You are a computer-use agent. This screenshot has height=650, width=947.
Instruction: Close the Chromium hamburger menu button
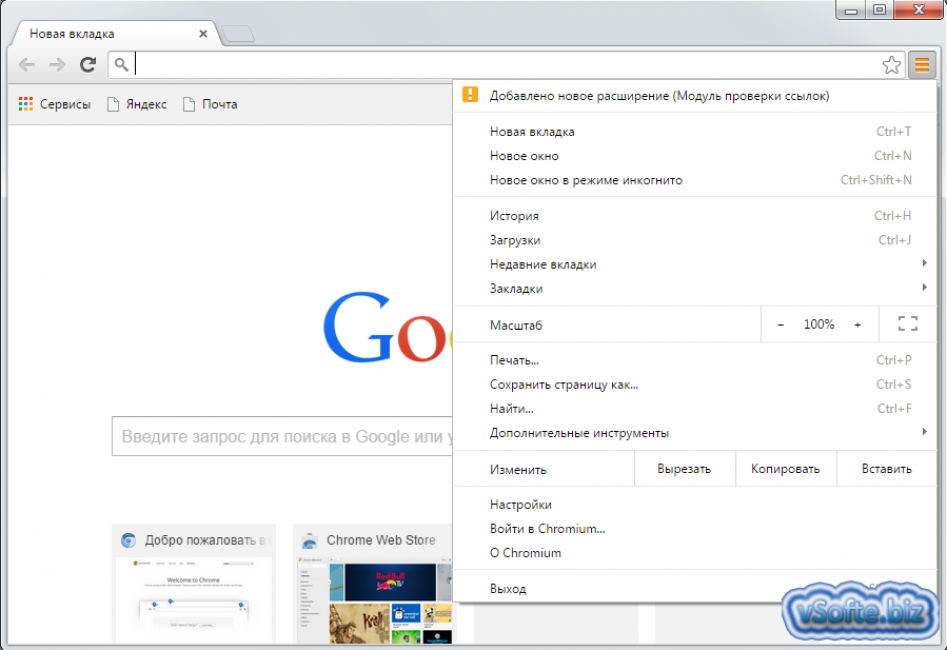coord(922,65)
